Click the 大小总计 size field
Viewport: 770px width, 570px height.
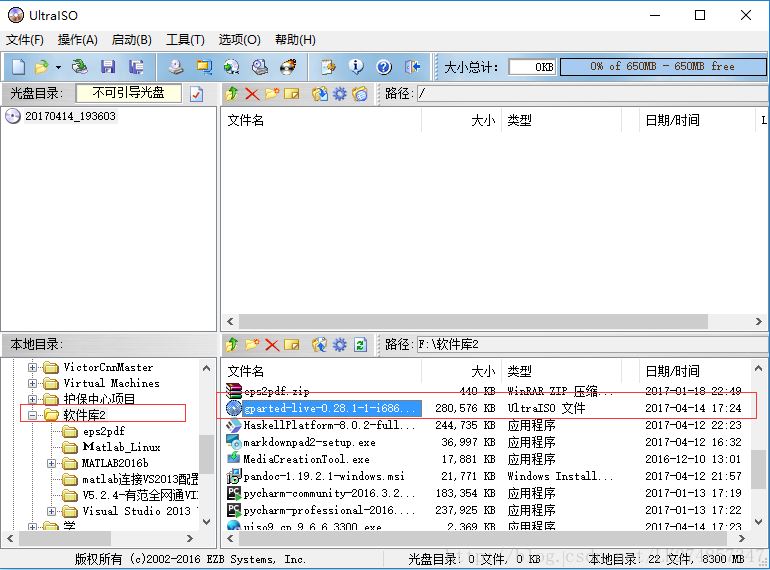pos(532,67)
